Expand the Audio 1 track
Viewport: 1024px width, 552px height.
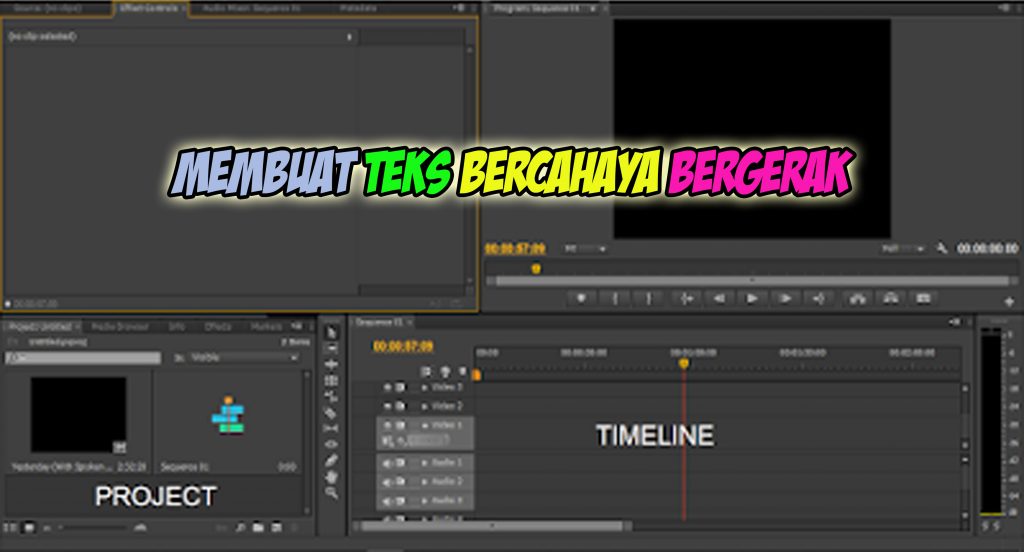click(424, 463)
